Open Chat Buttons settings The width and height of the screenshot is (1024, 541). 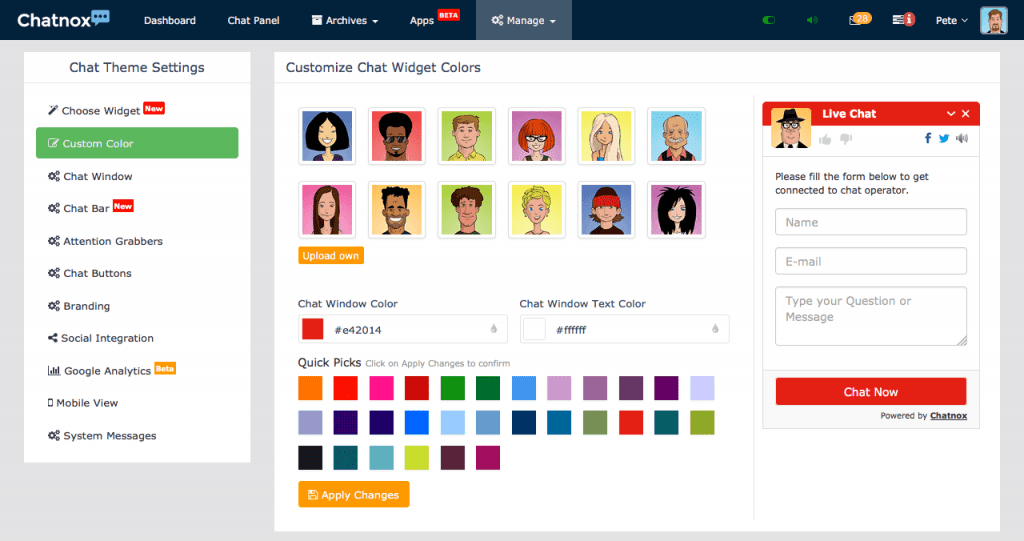tap(89, 273)
